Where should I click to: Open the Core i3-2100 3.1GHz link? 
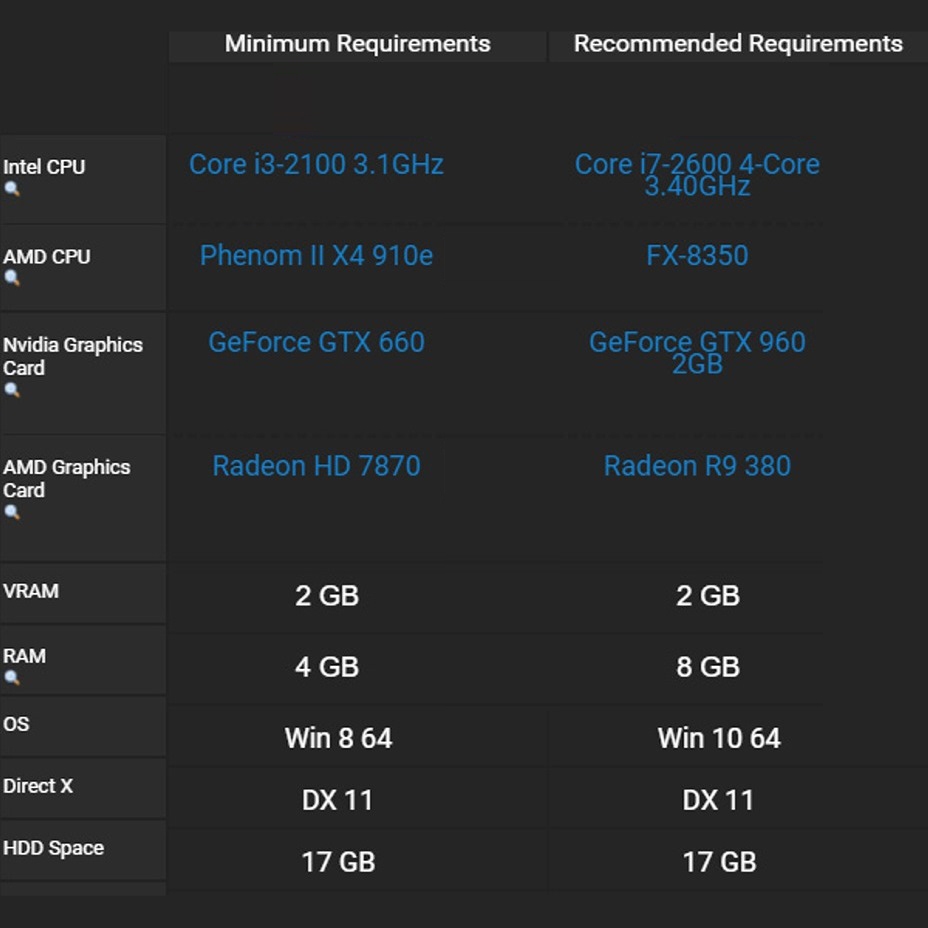click(316, 165)
